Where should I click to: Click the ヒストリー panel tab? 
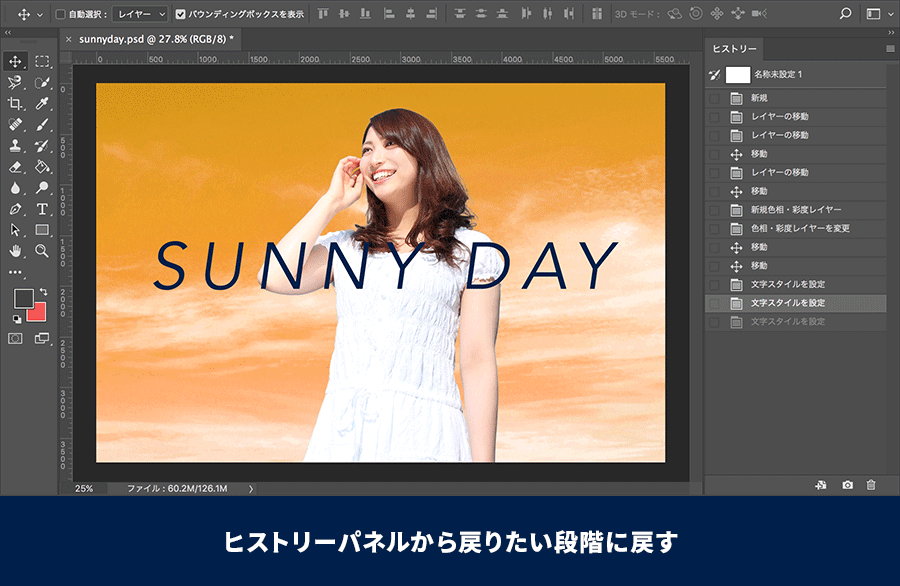tap(735, 49)
